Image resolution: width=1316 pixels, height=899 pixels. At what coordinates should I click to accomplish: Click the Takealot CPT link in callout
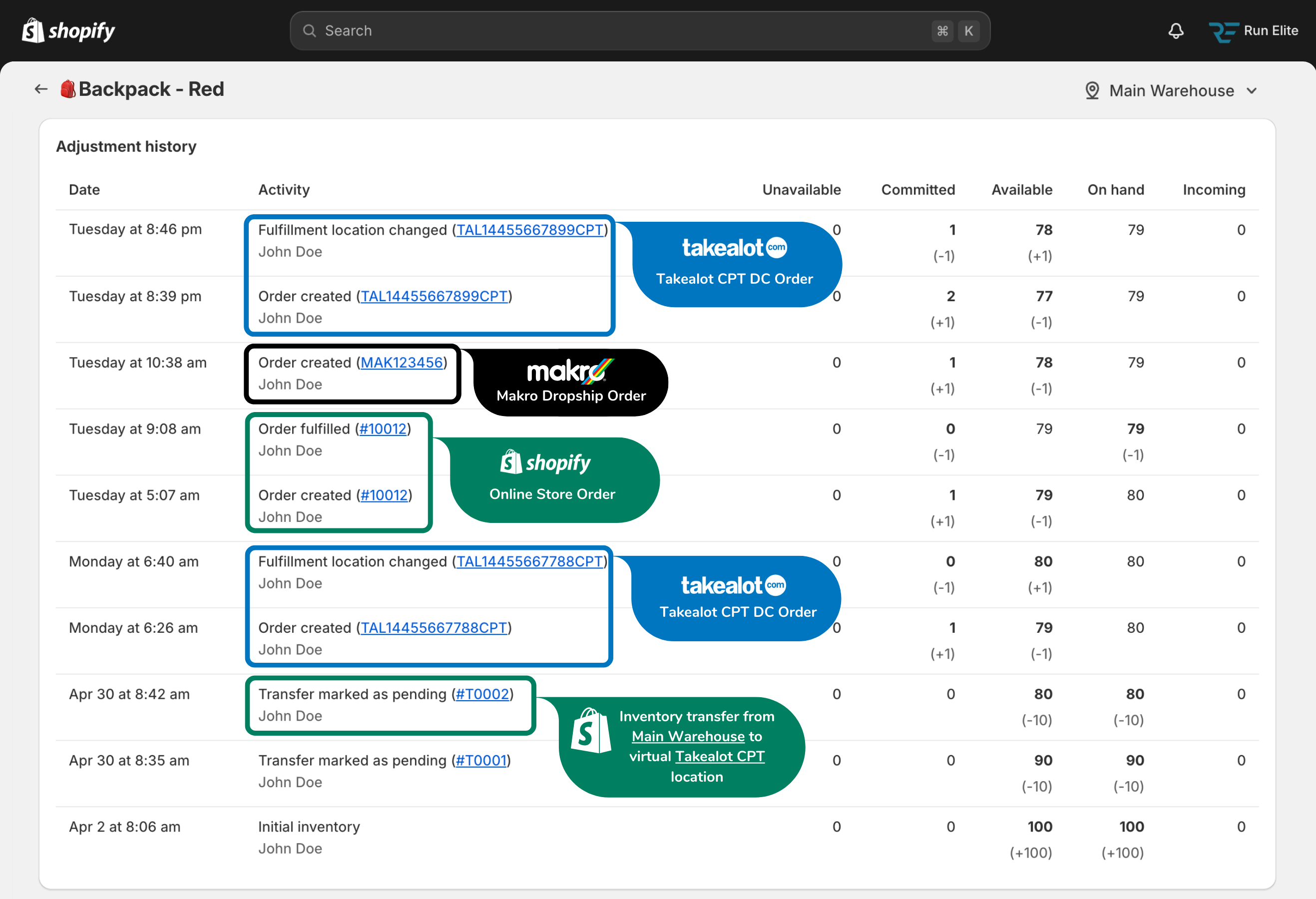(x=720, y=756)
